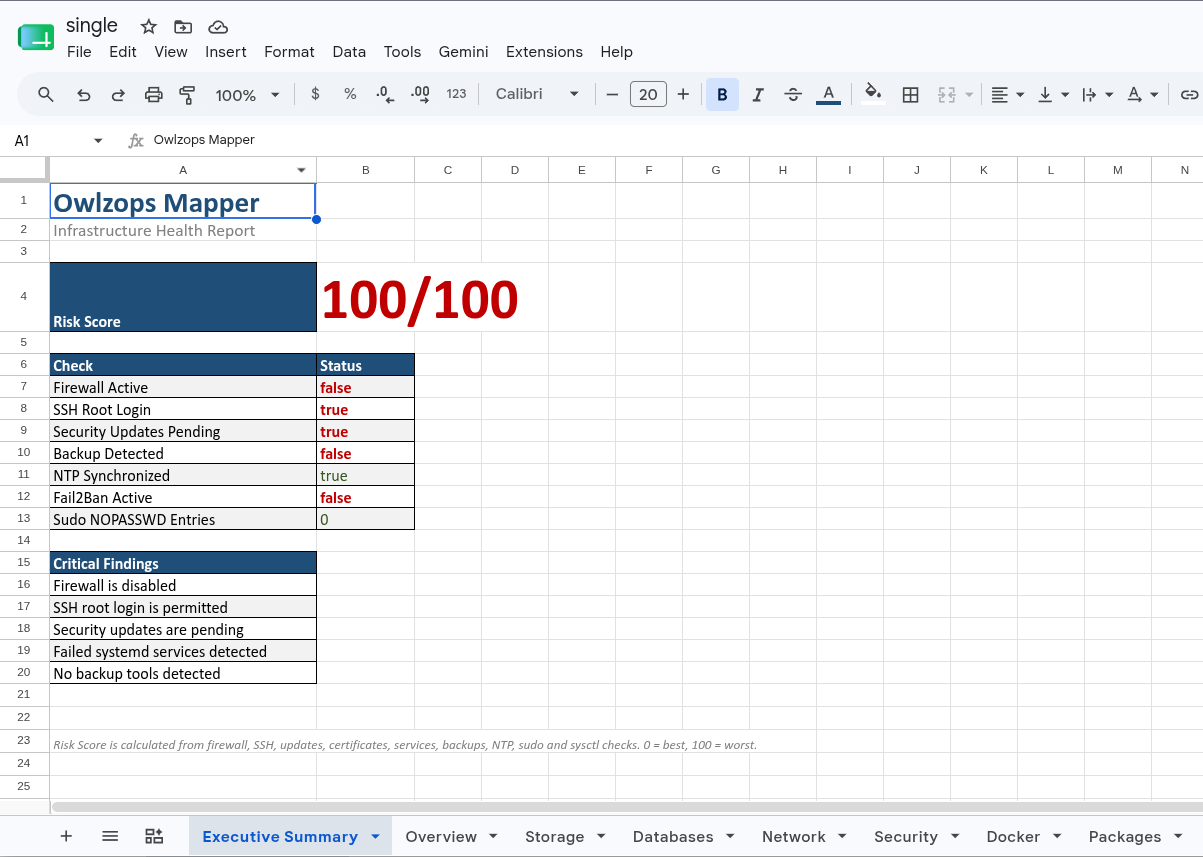Select the 'Firewall Active' cell
Image resolution: width=1203 pixels, height=857 pixels.
(x=183, y=387)
